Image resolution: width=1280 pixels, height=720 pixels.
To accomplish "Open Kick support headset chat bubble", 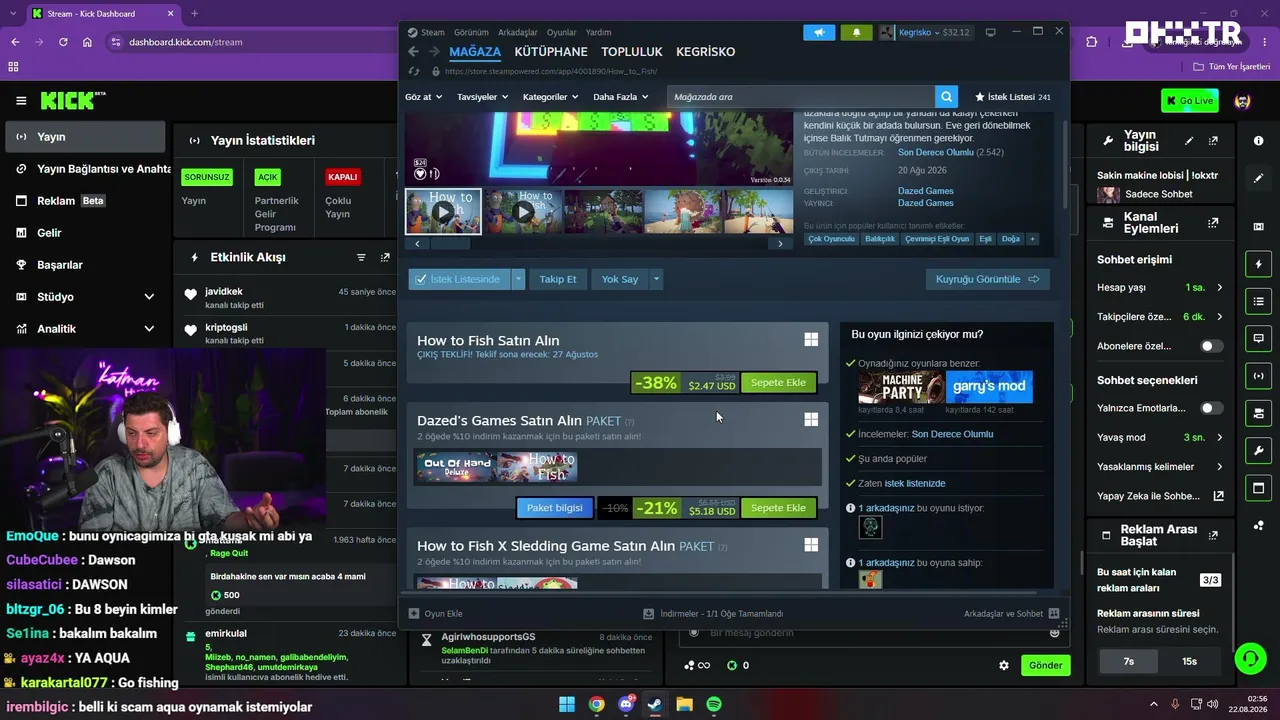I will coord(1250,659).
